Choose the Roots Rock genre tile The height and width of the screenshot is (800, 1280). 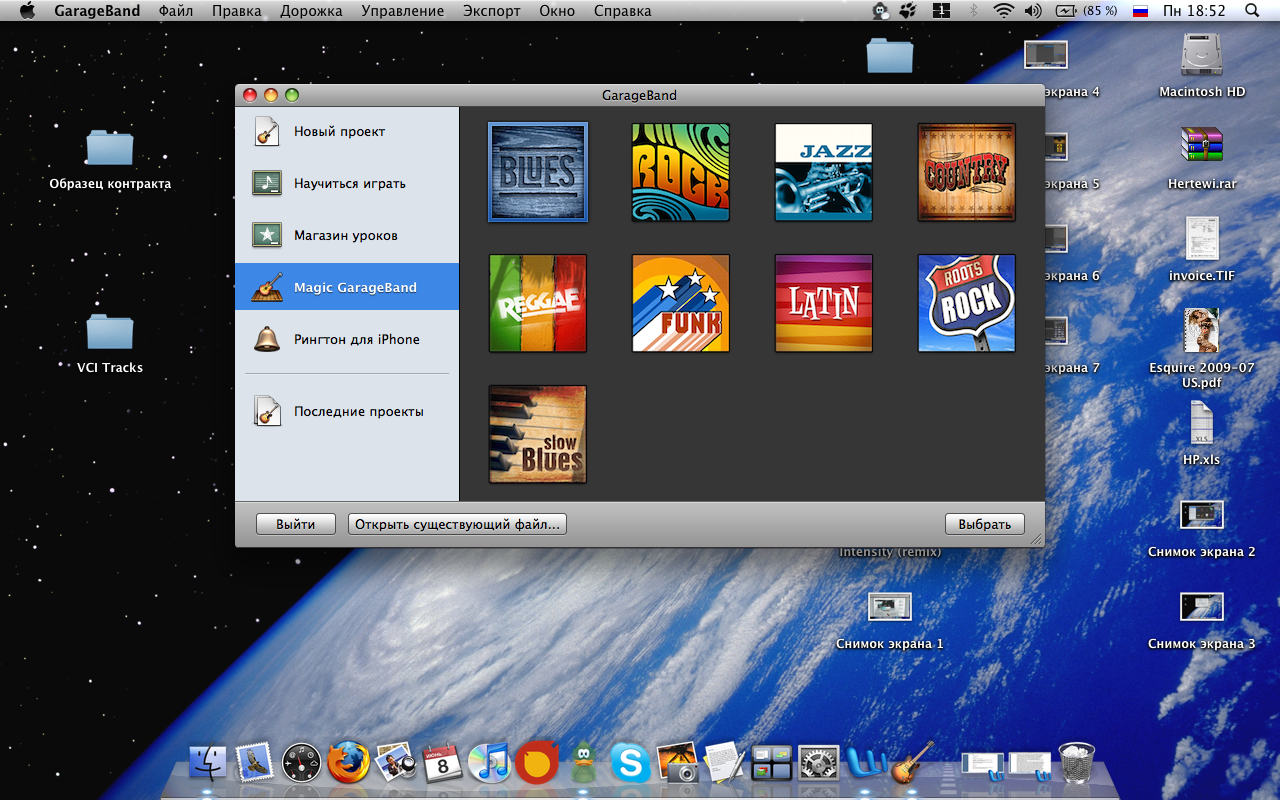click(x=967, y=303)
